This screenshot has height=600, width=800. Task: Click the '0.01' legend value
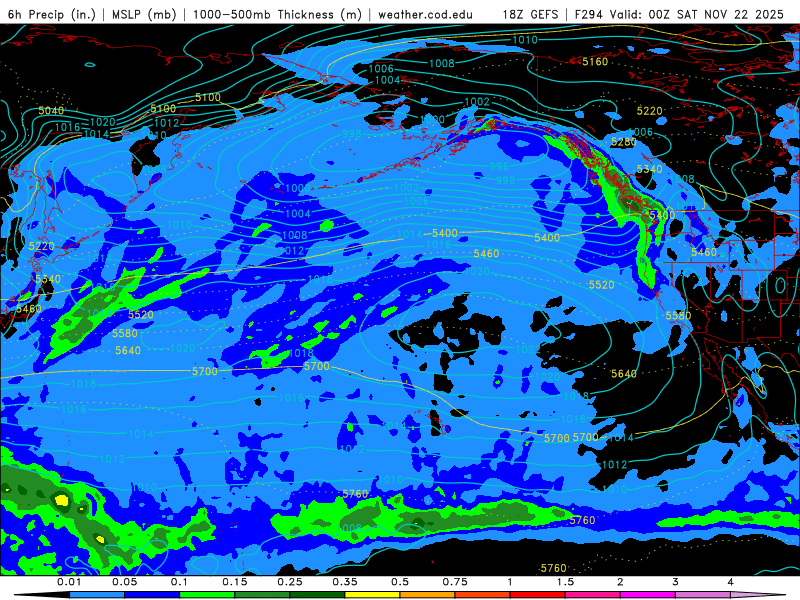tap(69, 582)
